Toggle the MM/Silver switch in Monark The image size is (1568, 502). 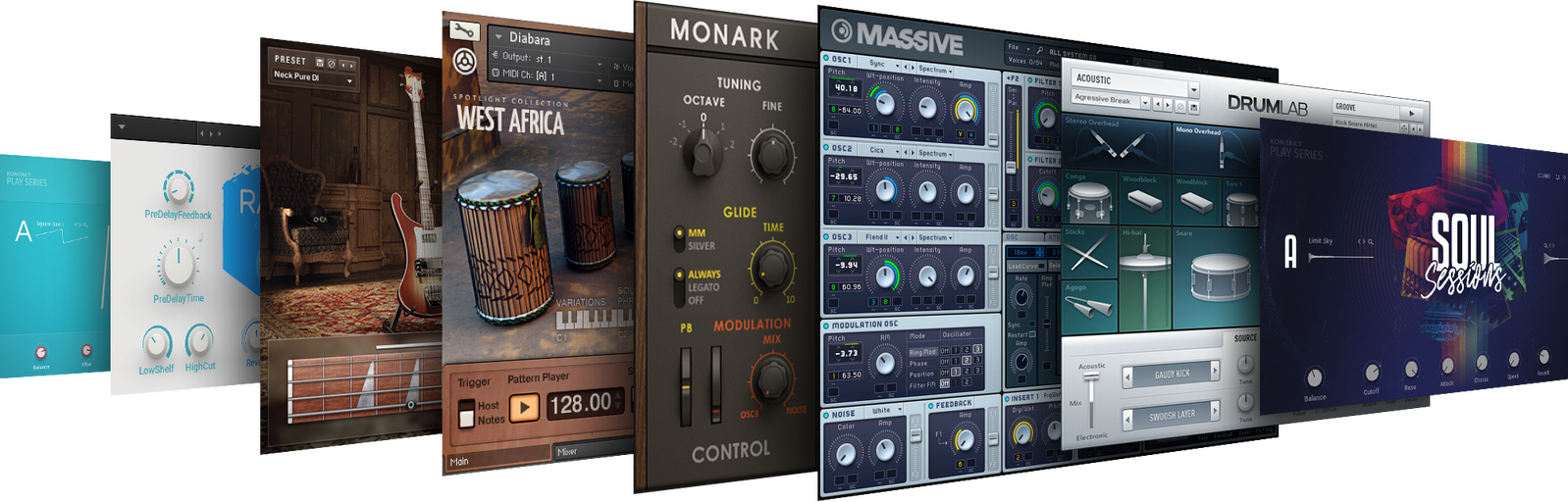point(675,238)
